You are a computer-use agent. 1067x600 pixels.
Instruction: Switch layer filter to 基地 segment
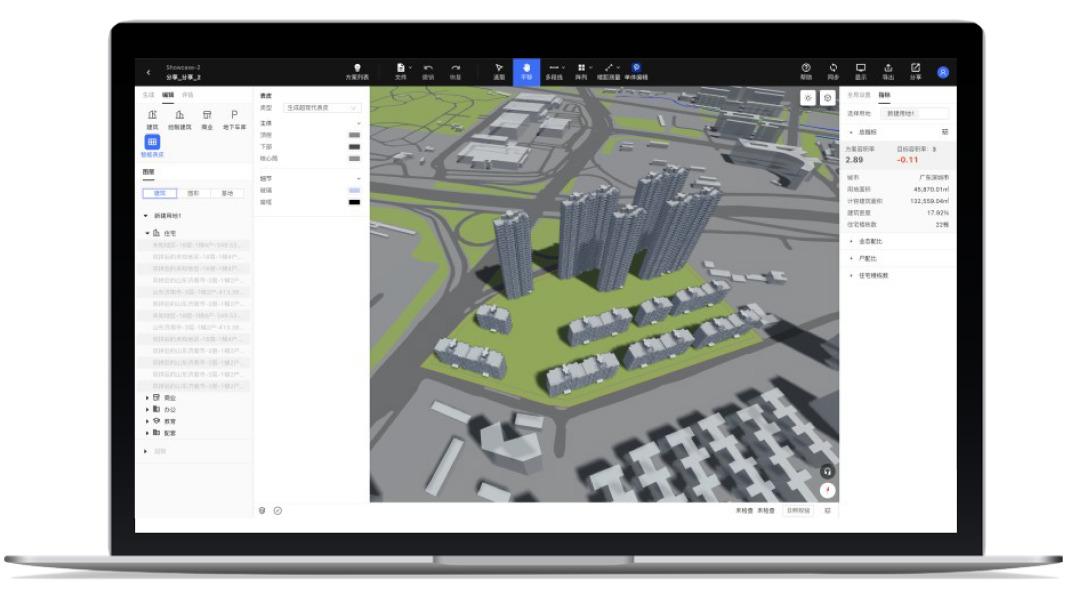pos(227,193)
